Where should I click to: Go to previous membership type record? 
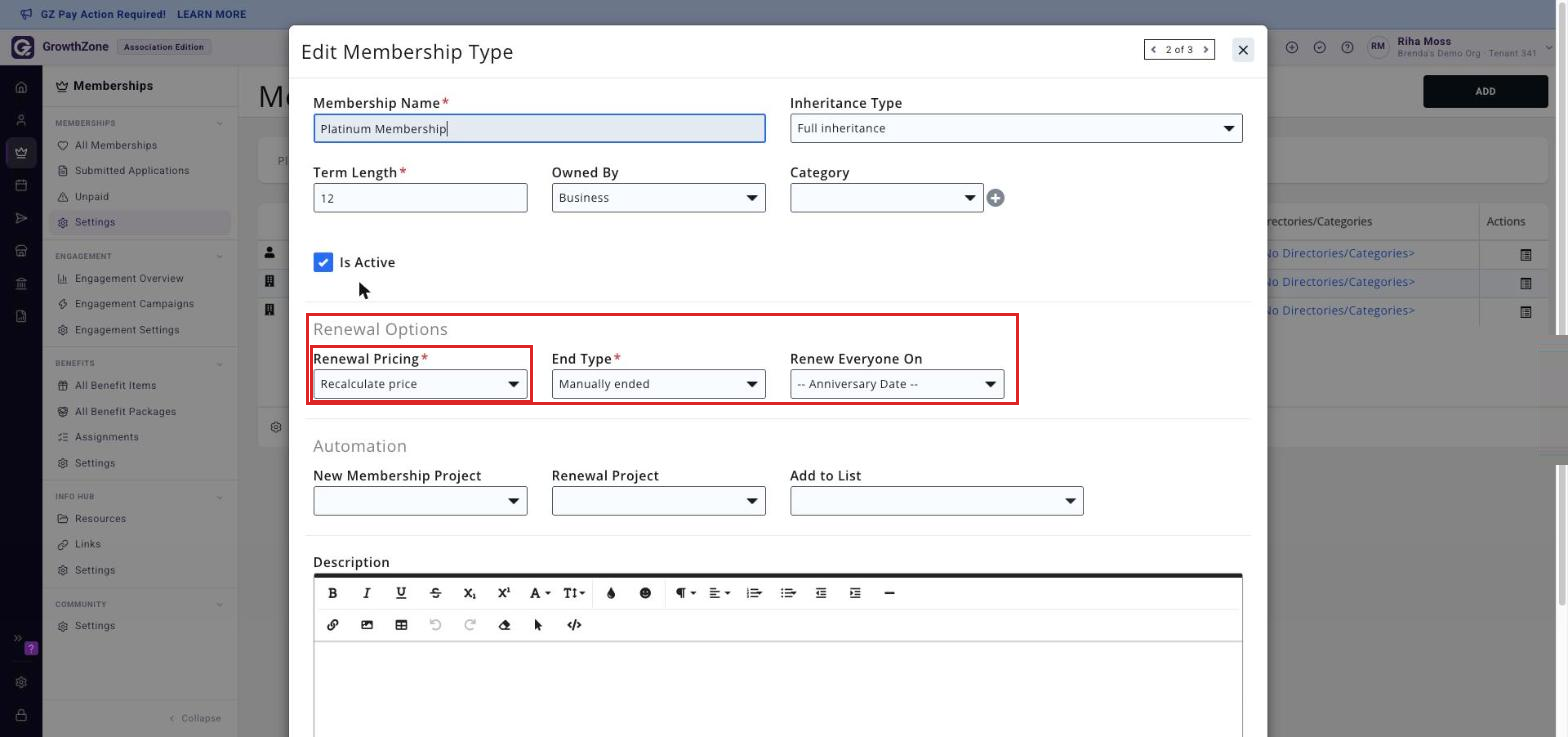point(1154,49)
